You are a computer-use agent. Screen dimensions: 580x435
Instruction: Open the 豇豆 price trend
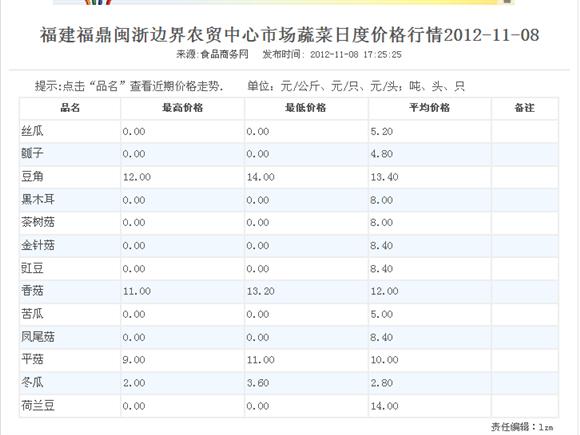[32, 268]
